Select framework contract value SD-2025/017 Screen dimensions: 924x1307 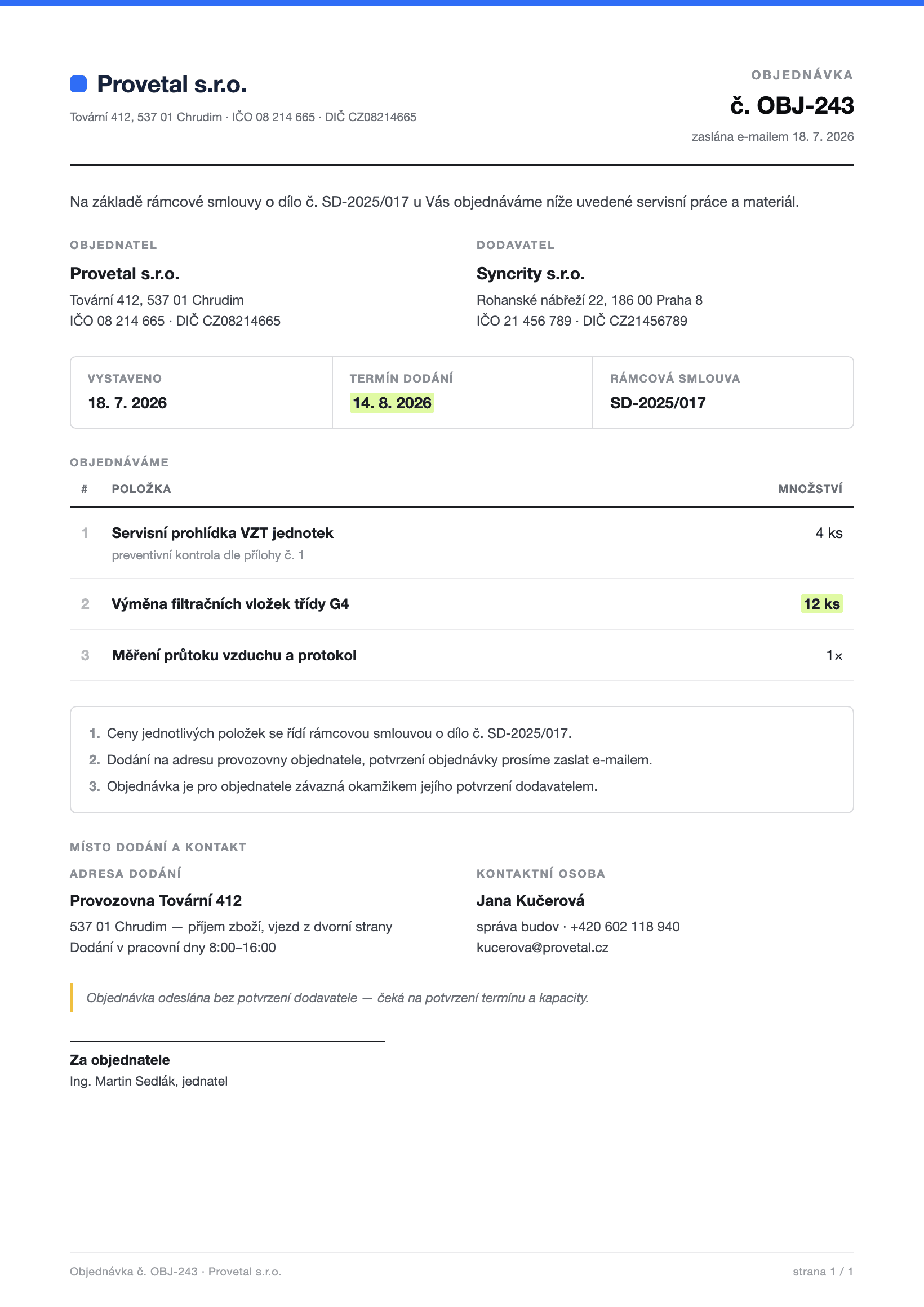tap(658, 403)
